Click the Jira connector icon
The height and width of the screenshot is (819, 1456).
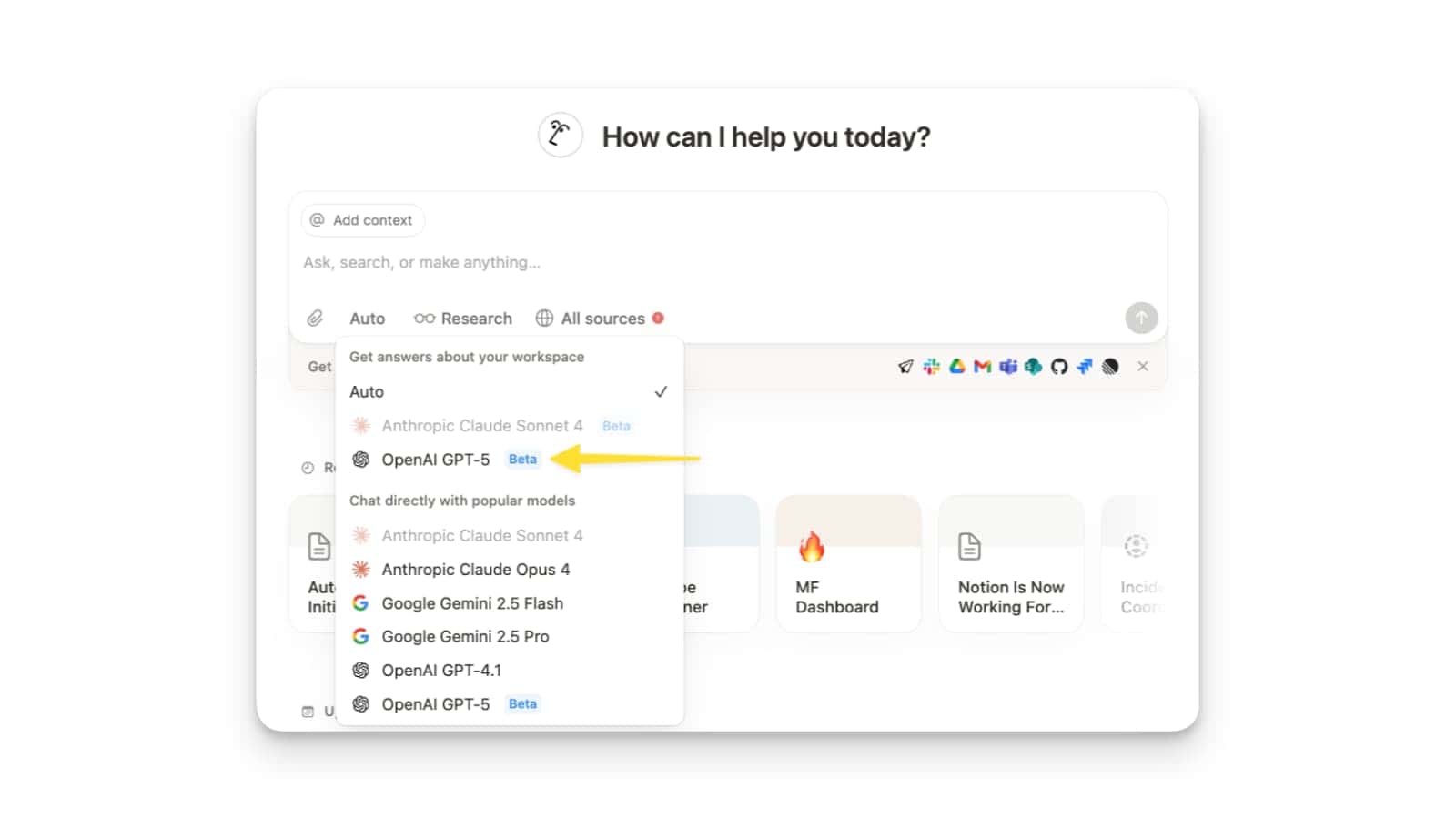(1084, 366)
